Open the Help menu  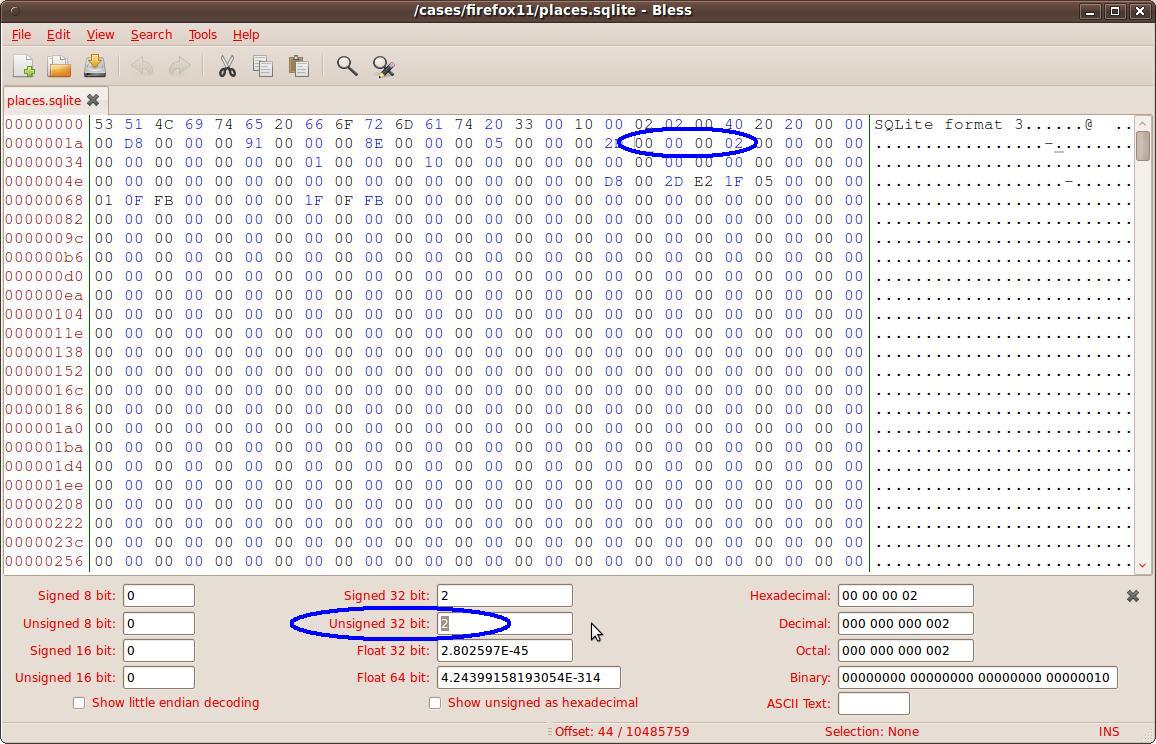click(x=246, y=35)
